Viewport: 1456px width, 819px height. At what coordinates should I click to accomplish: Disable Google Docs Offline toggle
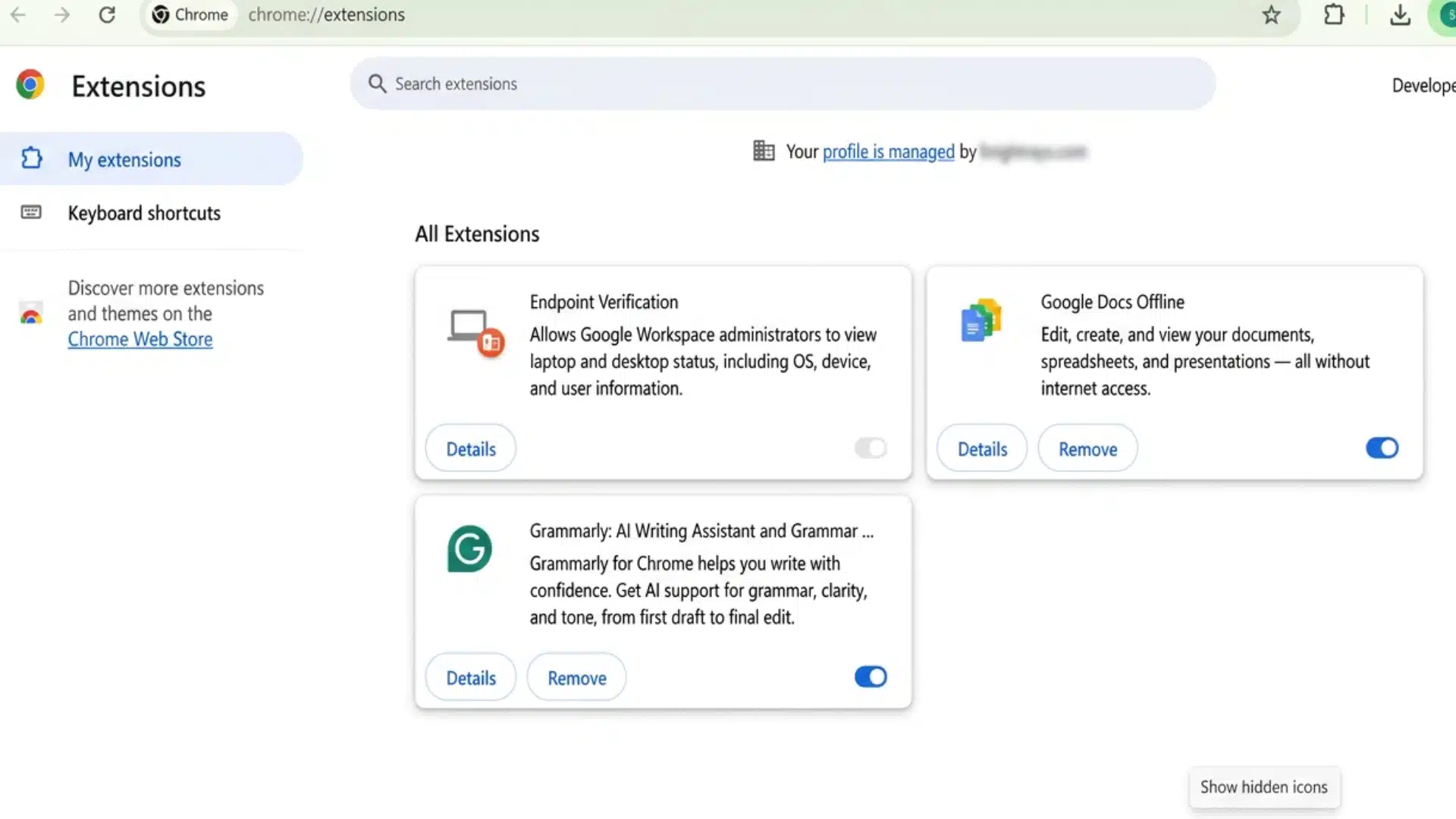[1382, 448]
